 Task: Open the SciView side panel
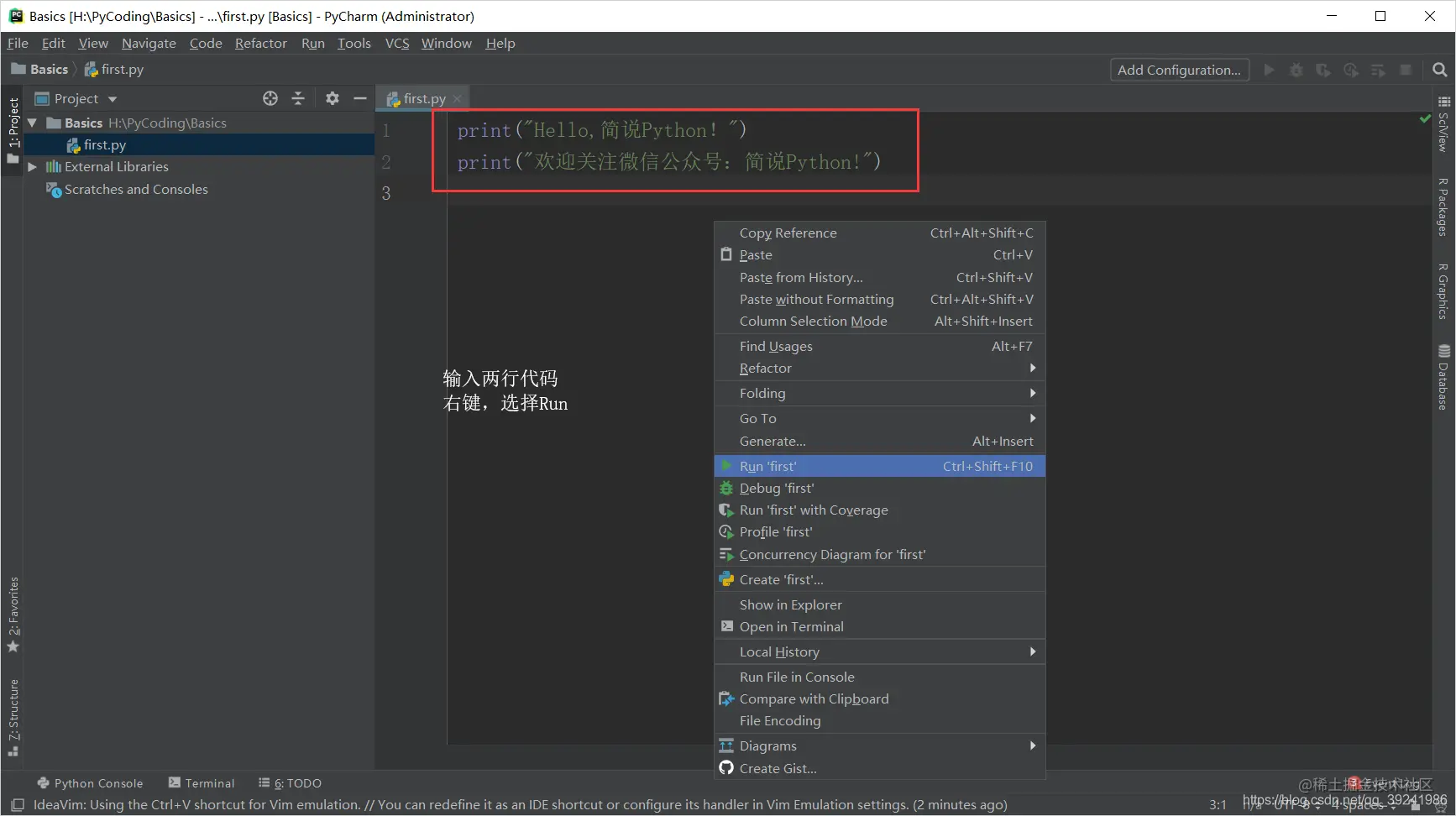pos(1443,124)
